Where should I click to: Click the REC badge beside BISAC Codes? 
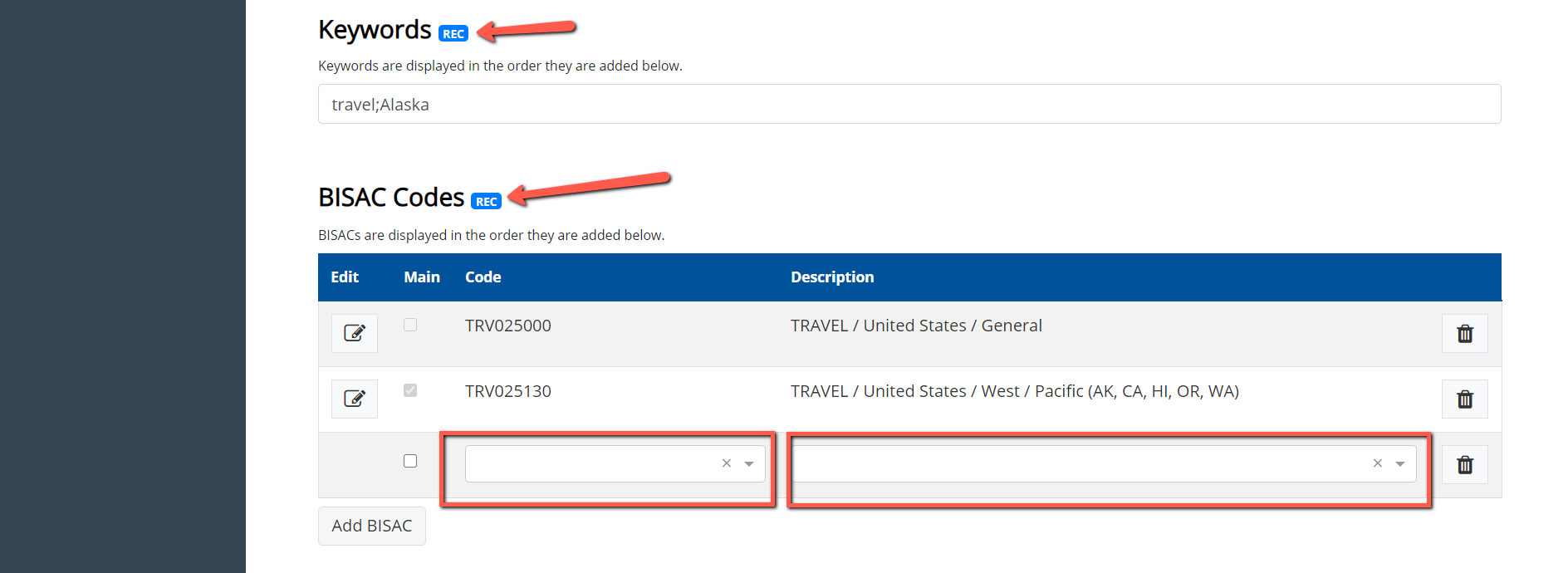486,202
